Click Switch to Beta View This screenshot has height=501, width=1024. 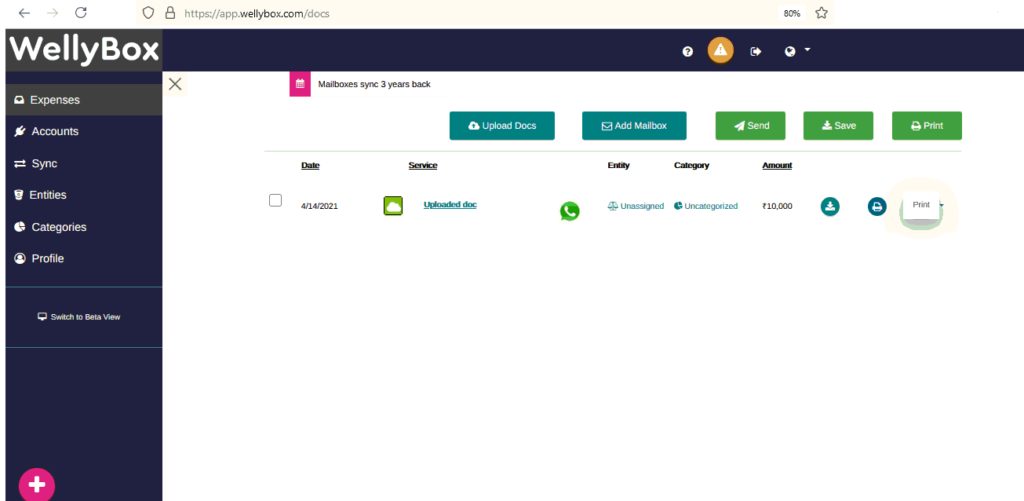pyautogui.click(x=79, y=317)
